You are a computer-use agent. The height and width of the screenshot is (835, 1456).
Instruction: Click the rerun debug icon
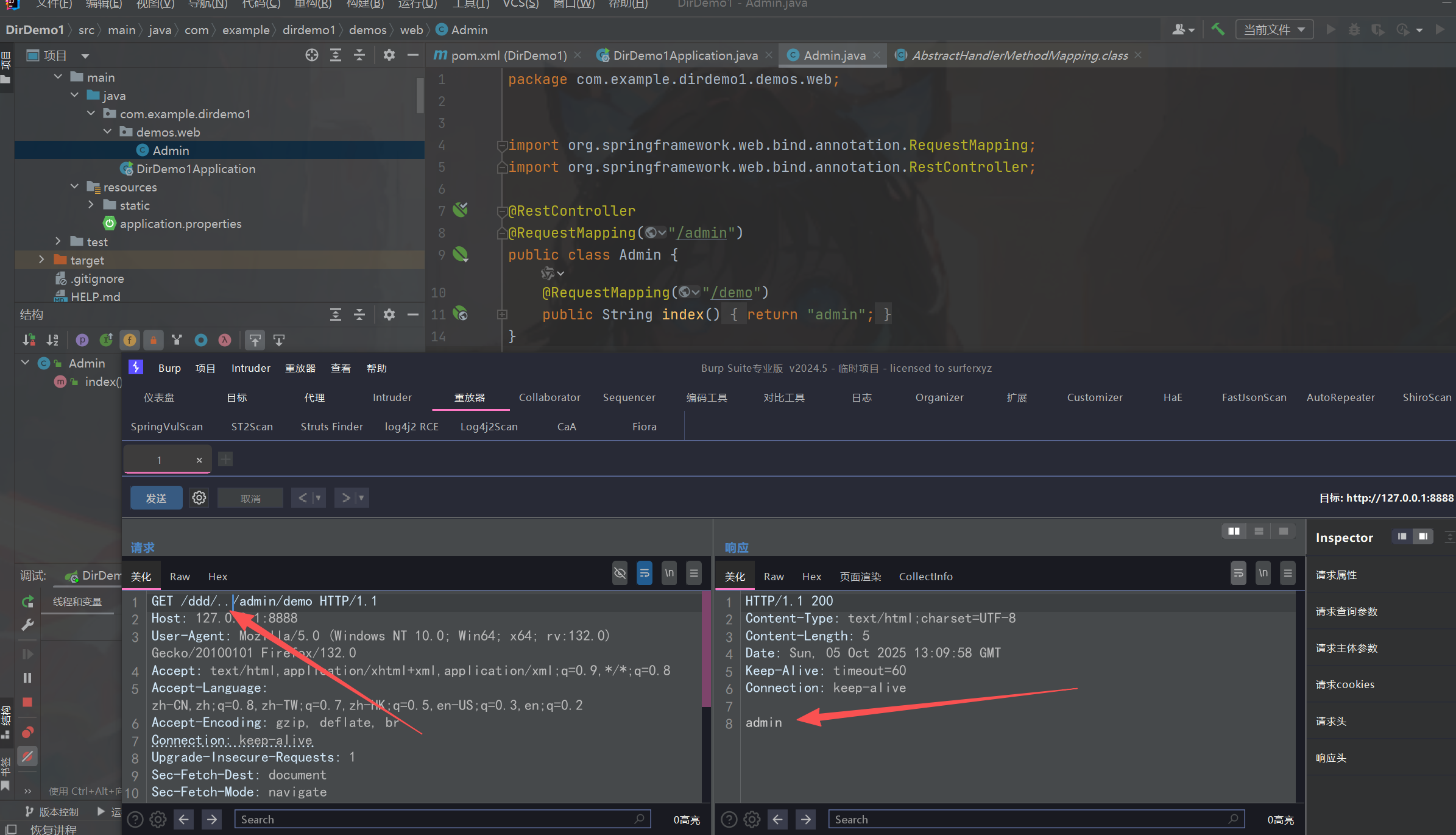click(x=27, y=602)
